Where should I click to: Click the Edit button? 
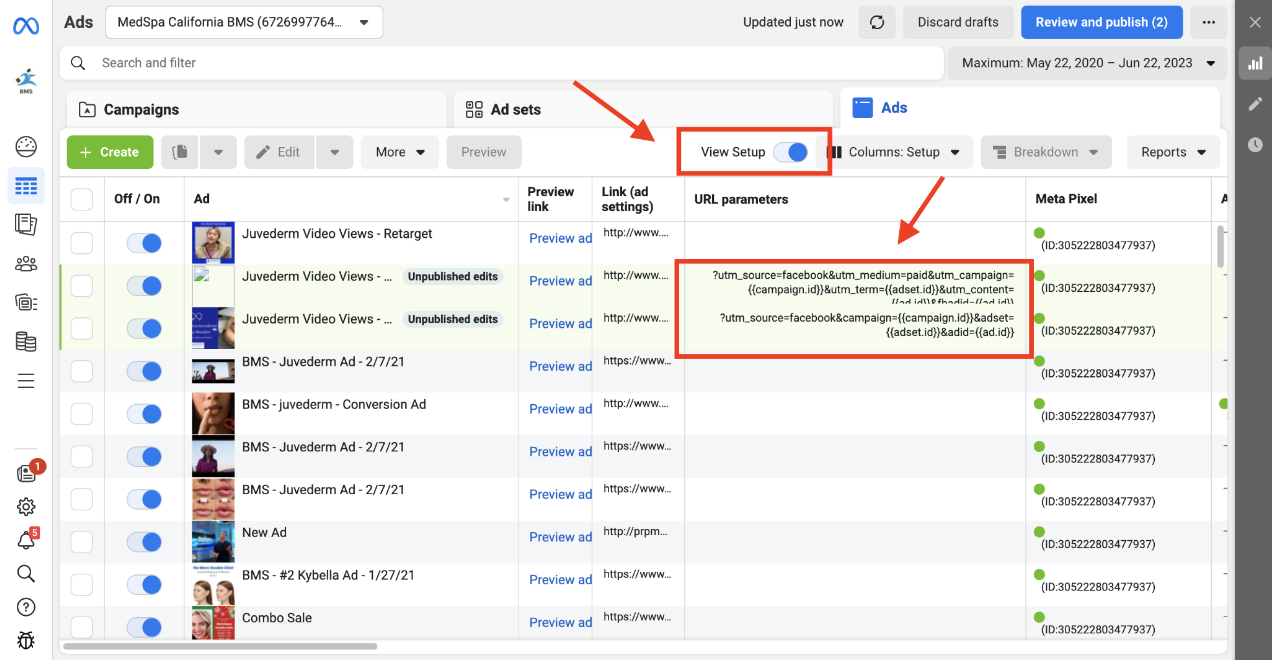279,152
